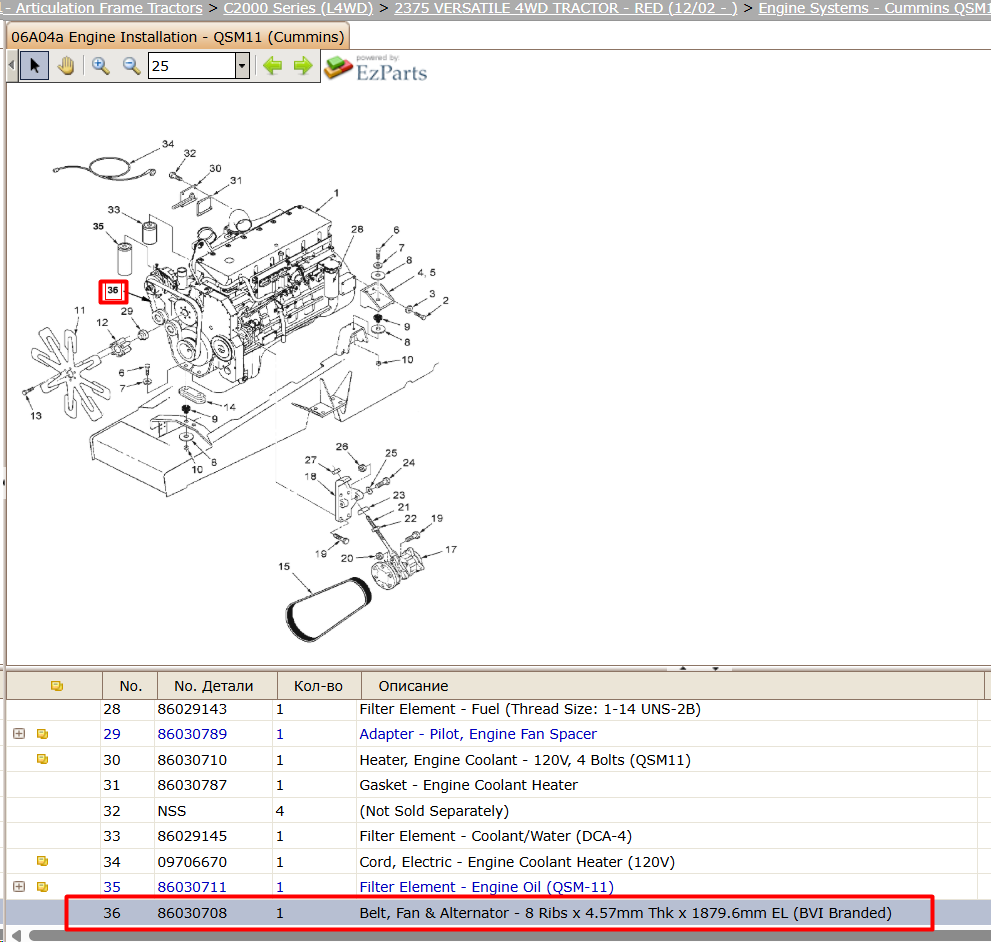
Task: Expand row 35 Filter Element - Engine Oil
Action: pos(19,887)
